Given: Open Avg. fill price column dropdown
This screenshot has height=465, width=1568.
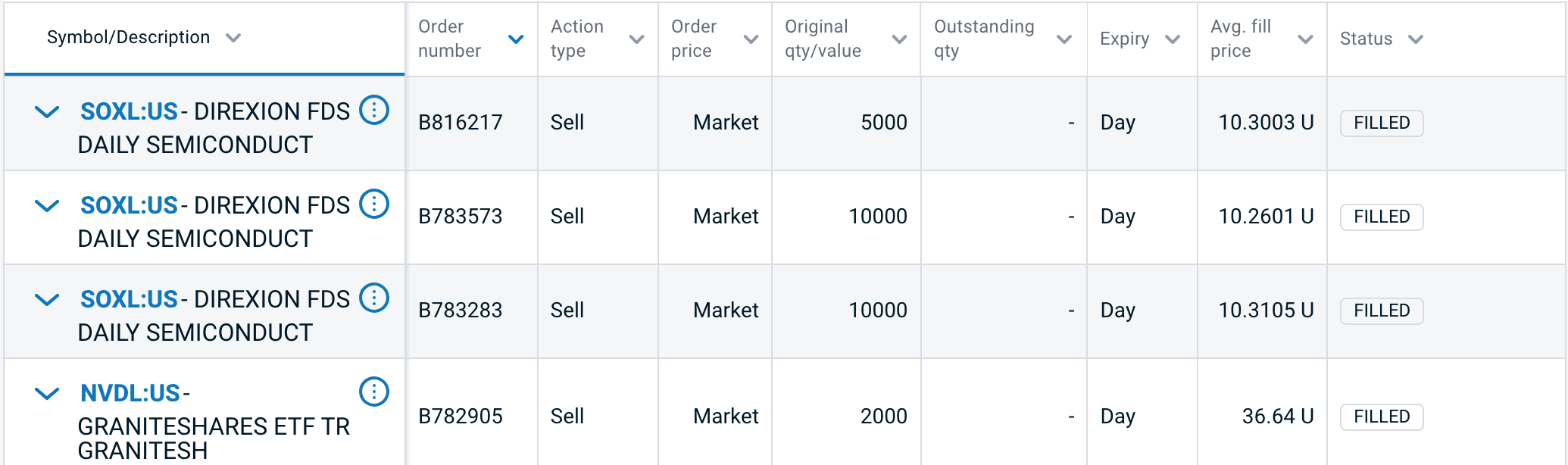Looking at the screenshot, I should point(1305,39).
